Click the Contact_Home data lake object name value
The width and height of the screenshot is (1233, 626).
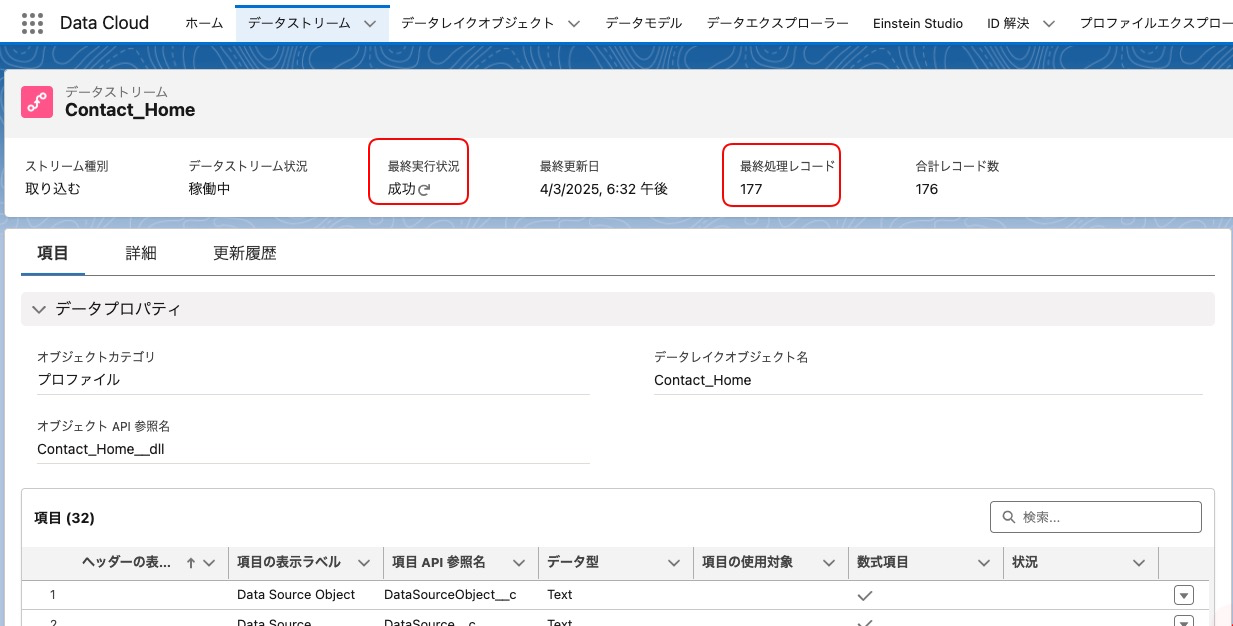point(703,380)
